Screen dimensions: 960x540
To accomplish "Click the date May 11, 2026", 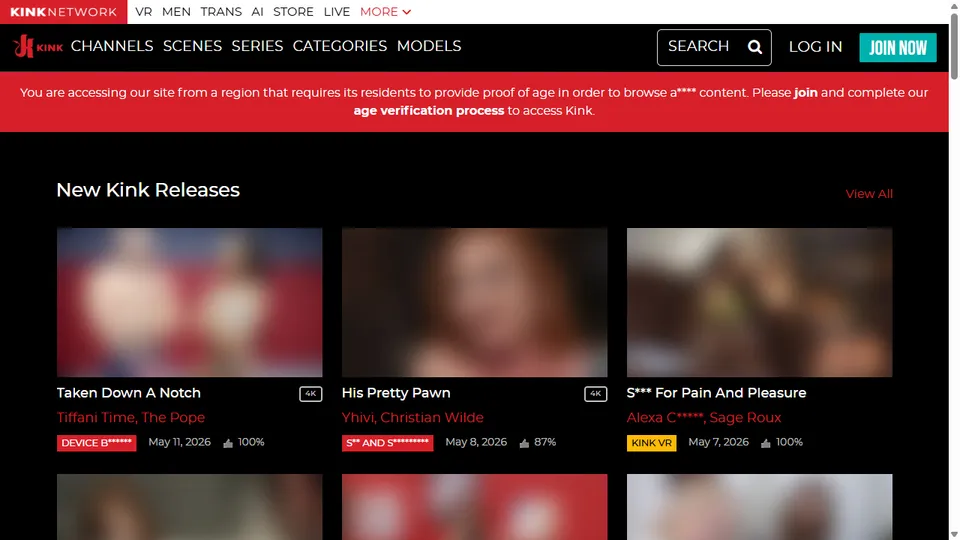I will (x=179, y=442).
